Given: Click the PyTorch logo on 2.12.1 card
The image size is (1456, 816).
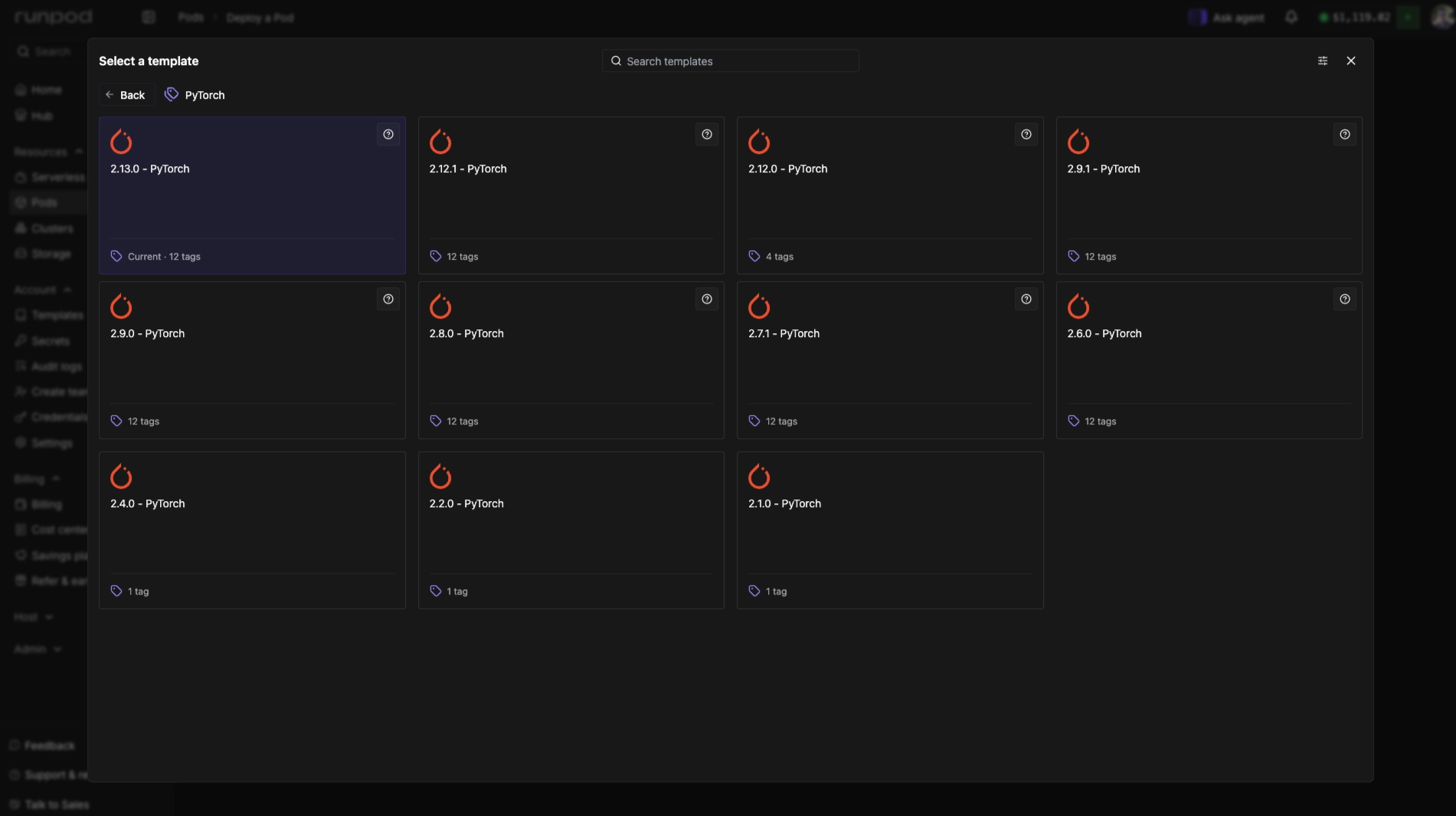Looking at the screenshot, I should point(440,142).
